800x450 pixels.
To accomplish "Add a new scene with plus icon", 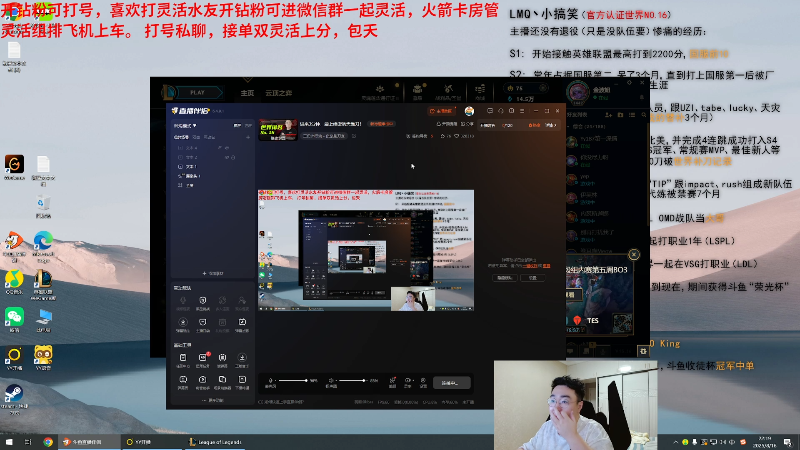I will click(248, 137).
